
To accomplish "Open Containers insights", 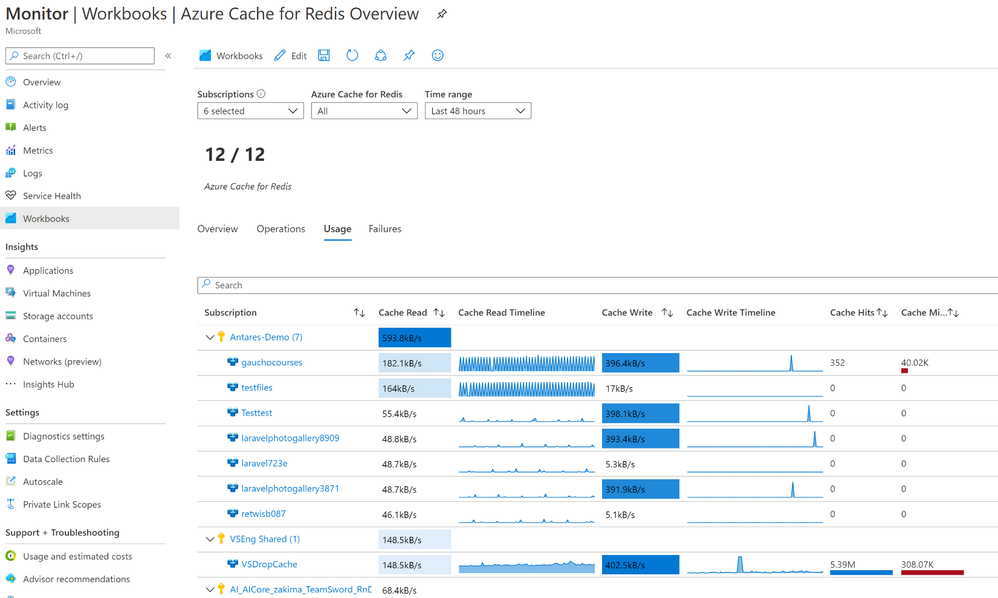I will point(45,339).
